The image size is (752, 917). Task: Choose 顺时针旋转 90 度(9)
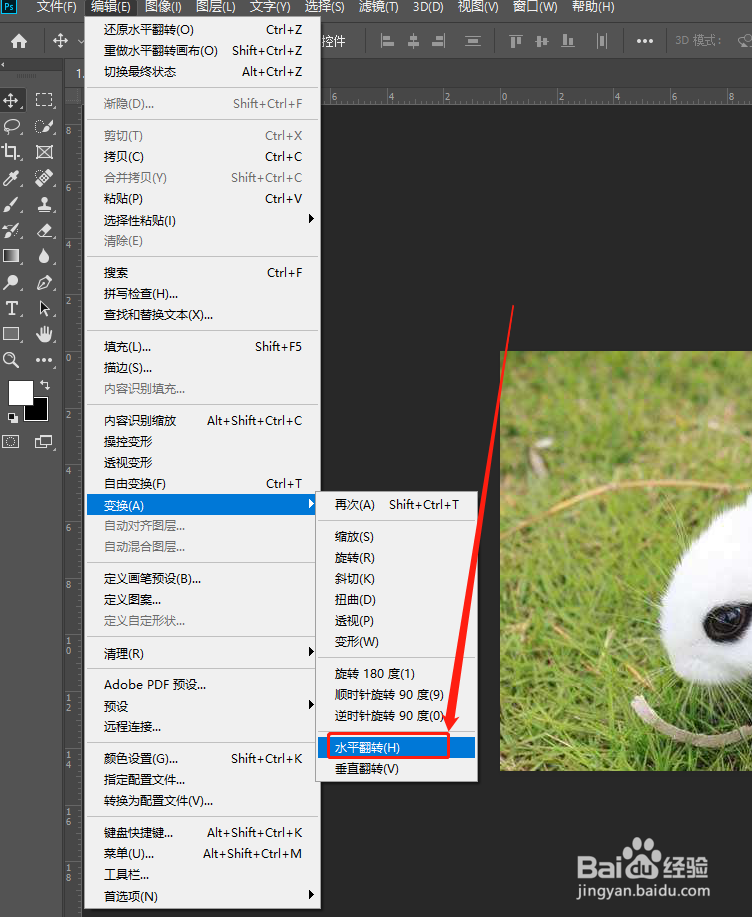pos(396,695)
